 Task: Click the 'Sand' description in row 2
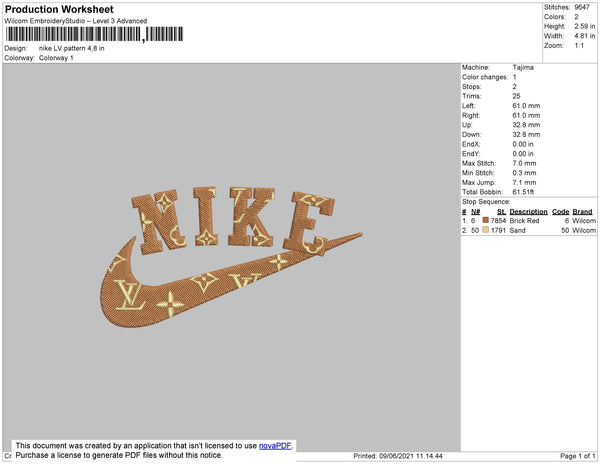pos(517,230)
